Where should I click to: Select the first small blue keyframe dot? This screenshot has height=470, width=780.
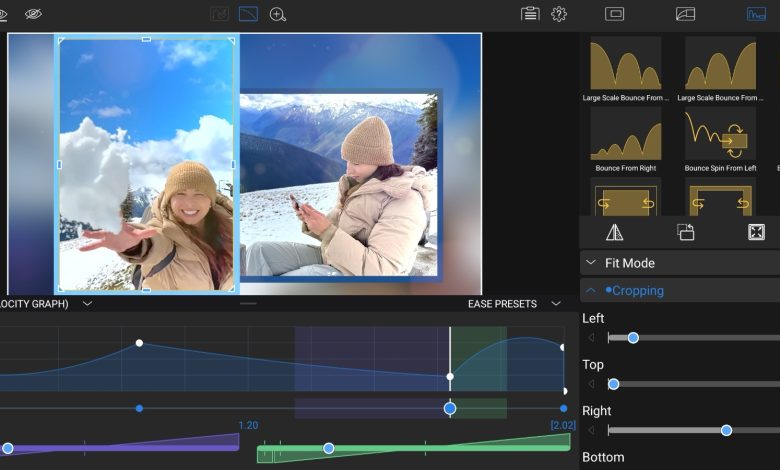[139, 408]
